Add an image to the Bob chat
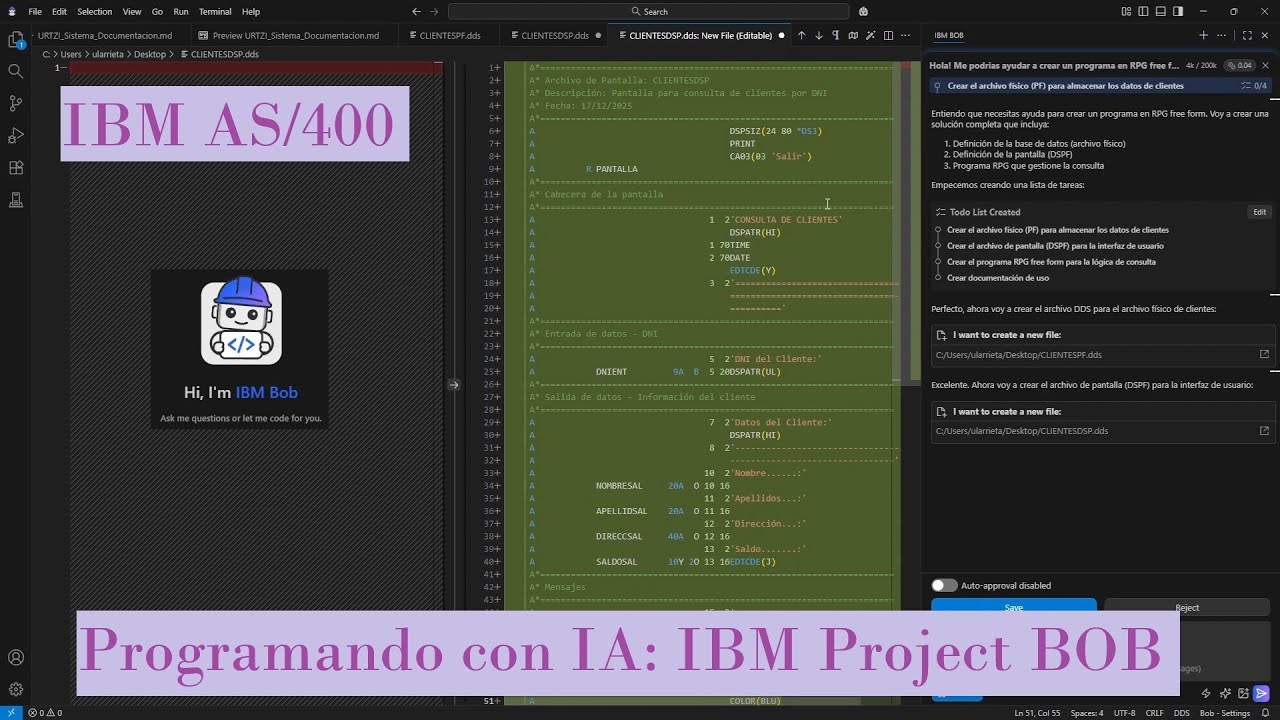The height and width of the screenshot is (720, 1280). 1243,693
